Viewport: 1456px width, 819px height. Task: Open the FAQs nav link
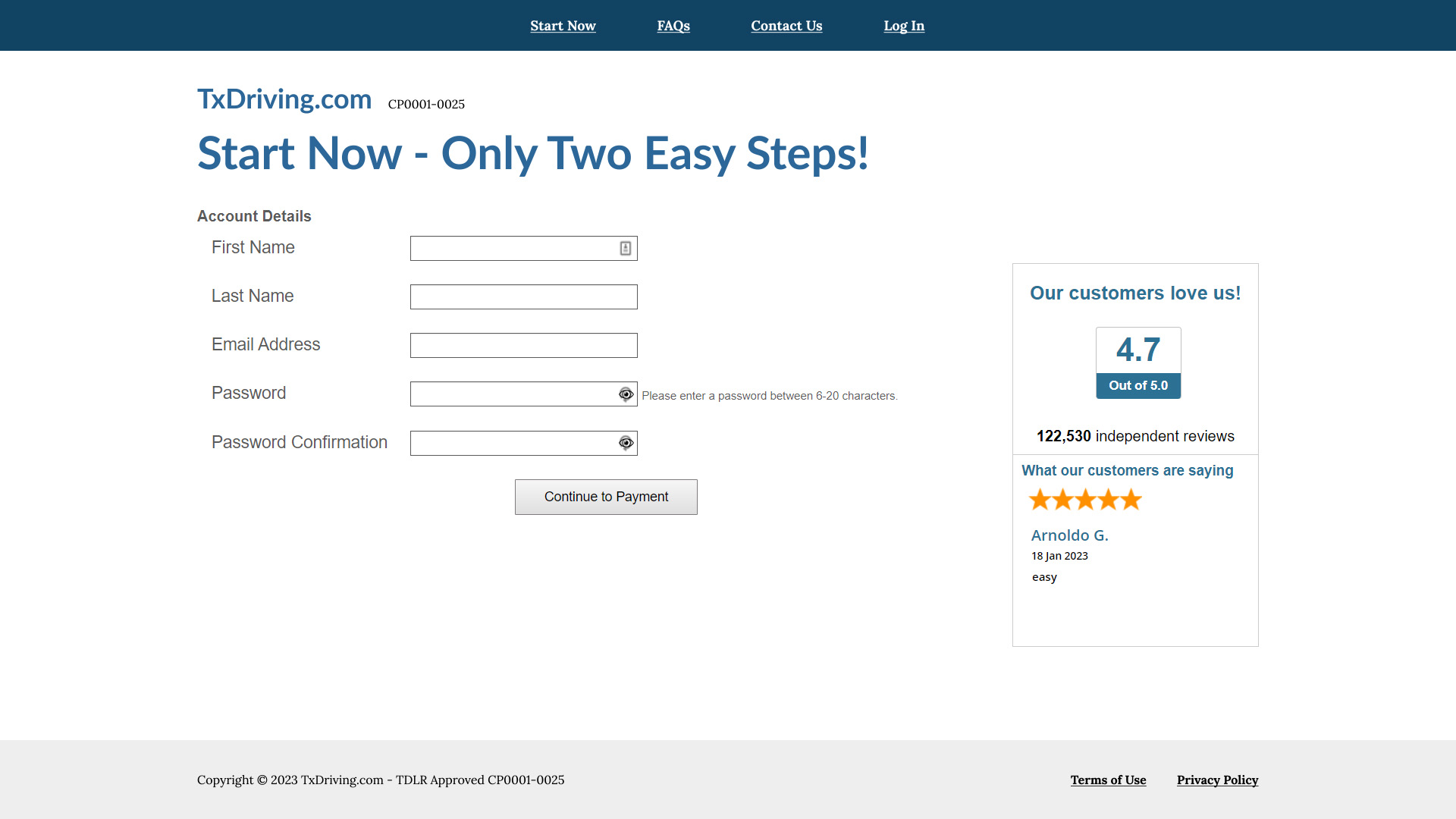click(x=673, y=26)
